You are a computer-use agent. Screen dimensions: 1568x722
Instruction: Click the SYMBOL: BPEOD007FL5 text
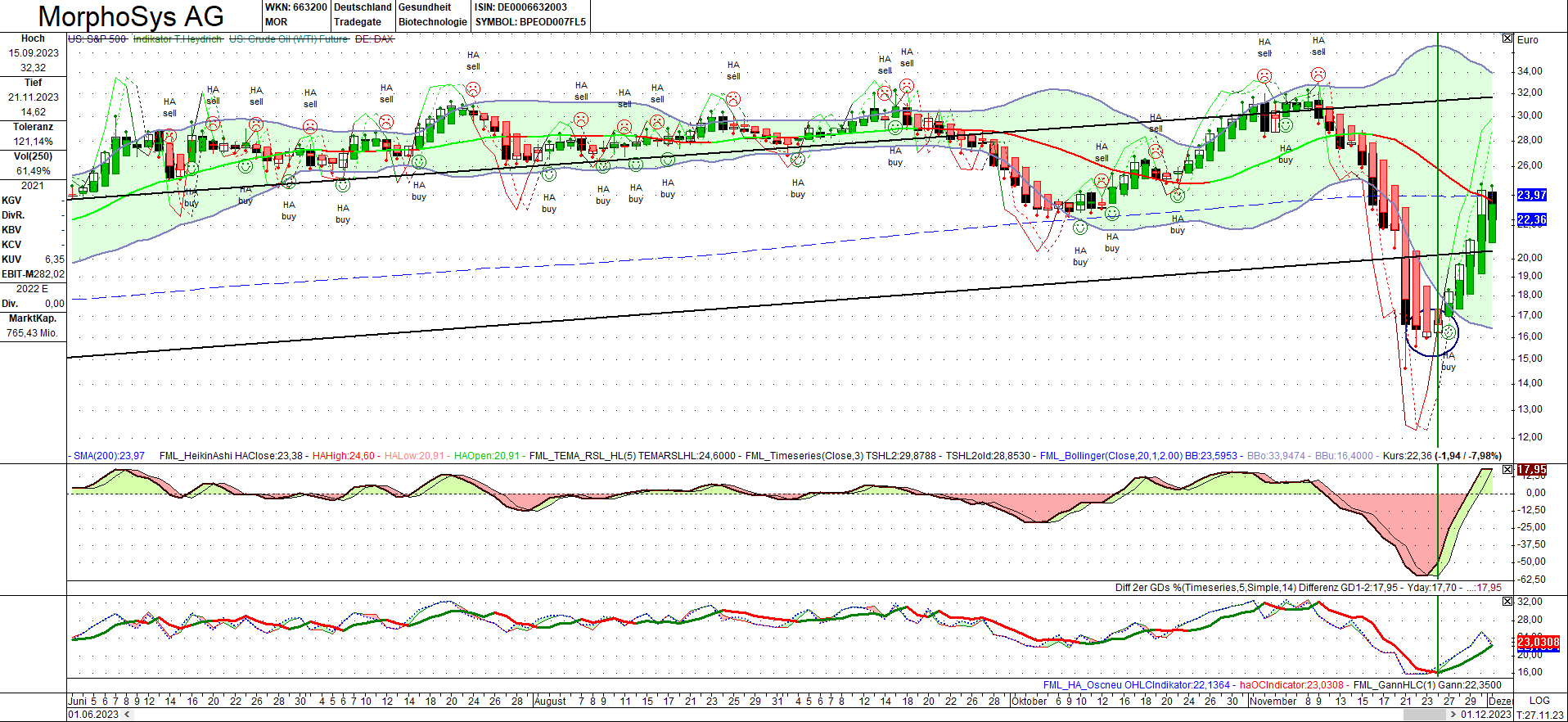click(x=530, y=22)
